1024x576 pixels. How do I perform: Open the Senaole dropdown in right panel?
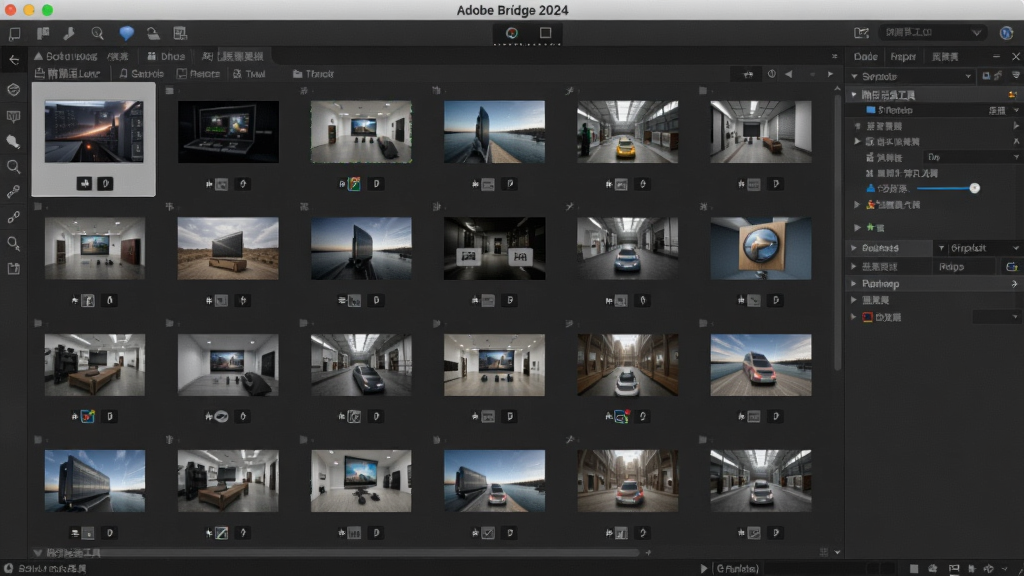911,76
